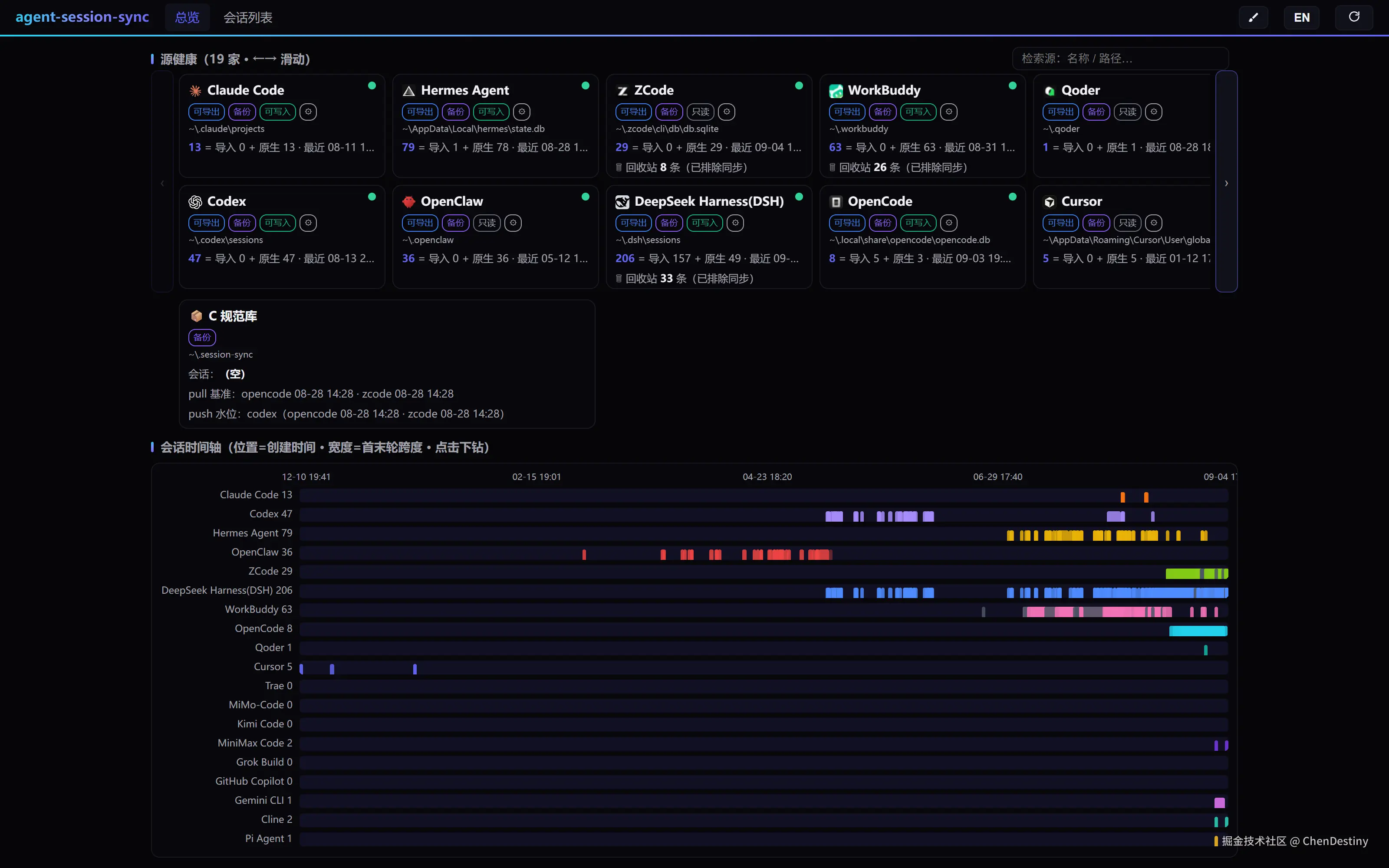Open settings gear on Qoder card
1389x868 pixels.
[x=1154, y=112]
